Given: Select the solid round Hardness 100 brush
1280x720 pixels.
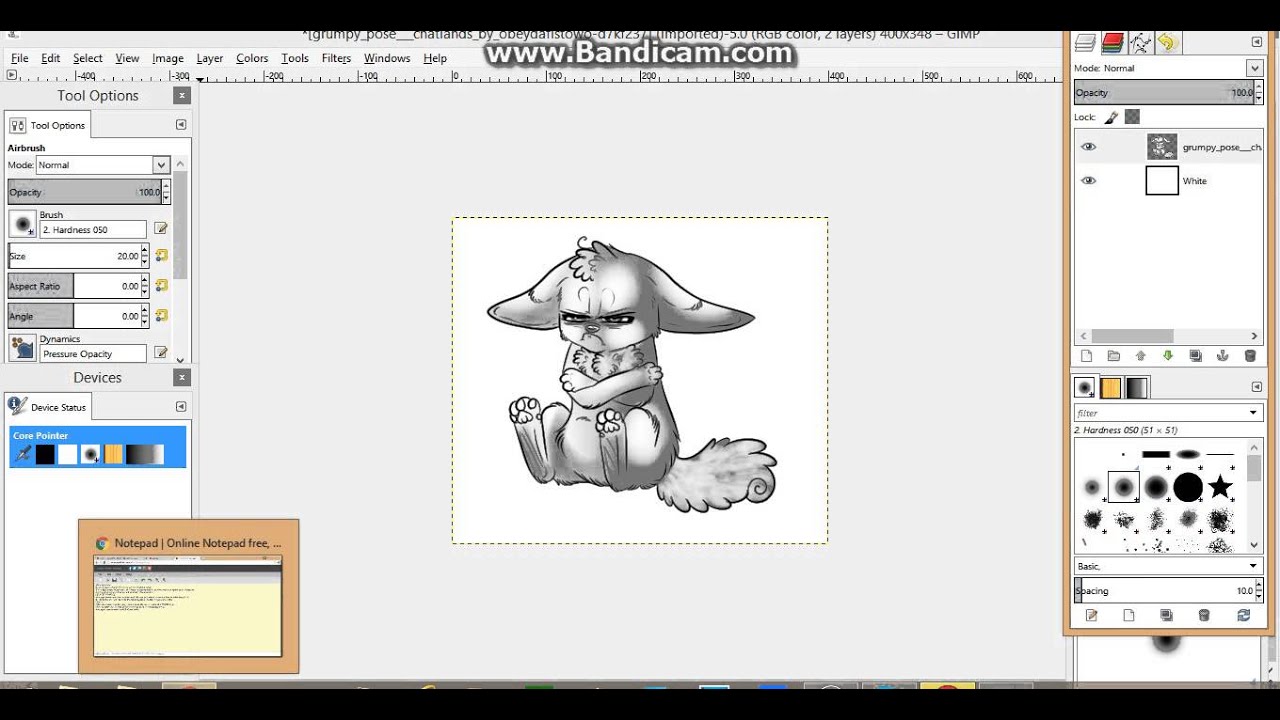Looking at the screenshot, I should [x=1188, y=487].
